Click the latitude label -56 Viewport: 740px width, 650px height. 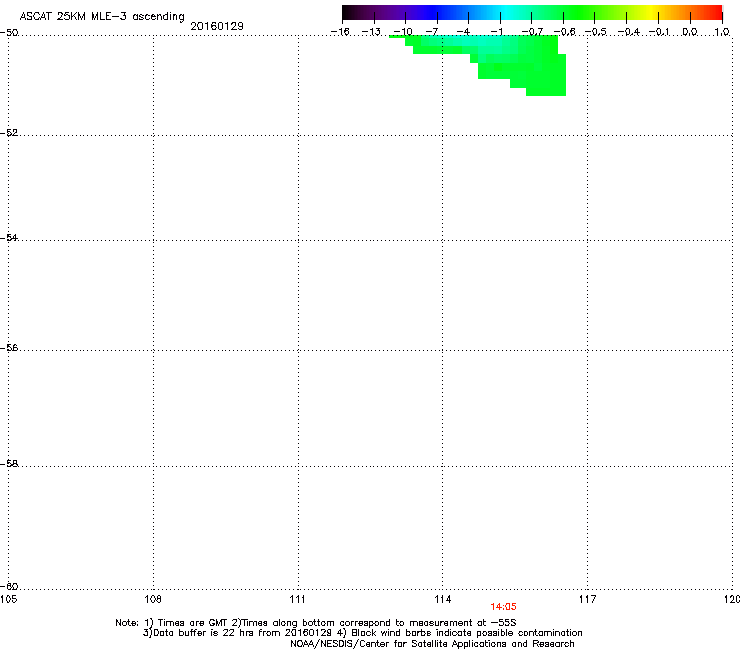coord(9,347)
